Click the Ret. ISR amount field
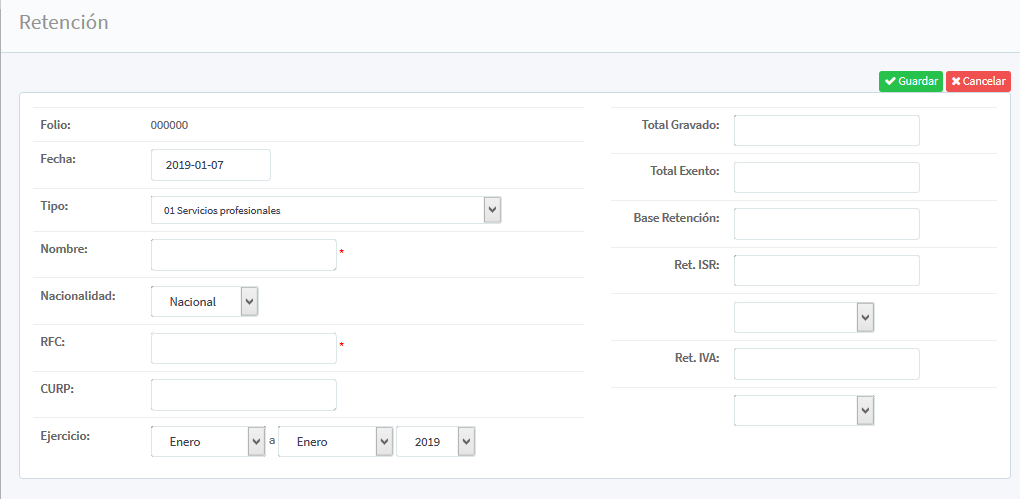 tap(826, 270)
